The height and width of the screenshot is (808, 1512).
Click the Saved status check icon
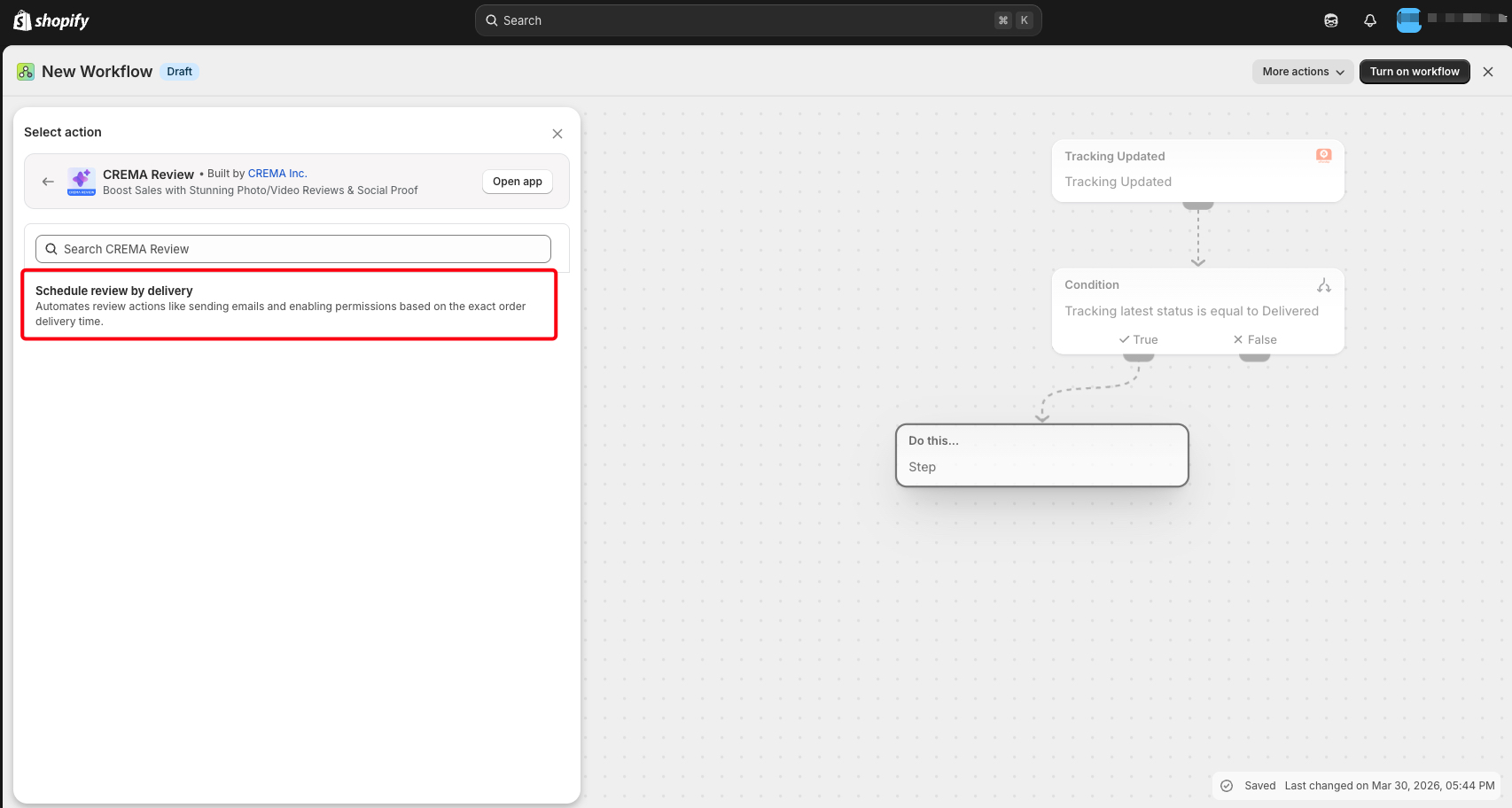click(1227, 786)
